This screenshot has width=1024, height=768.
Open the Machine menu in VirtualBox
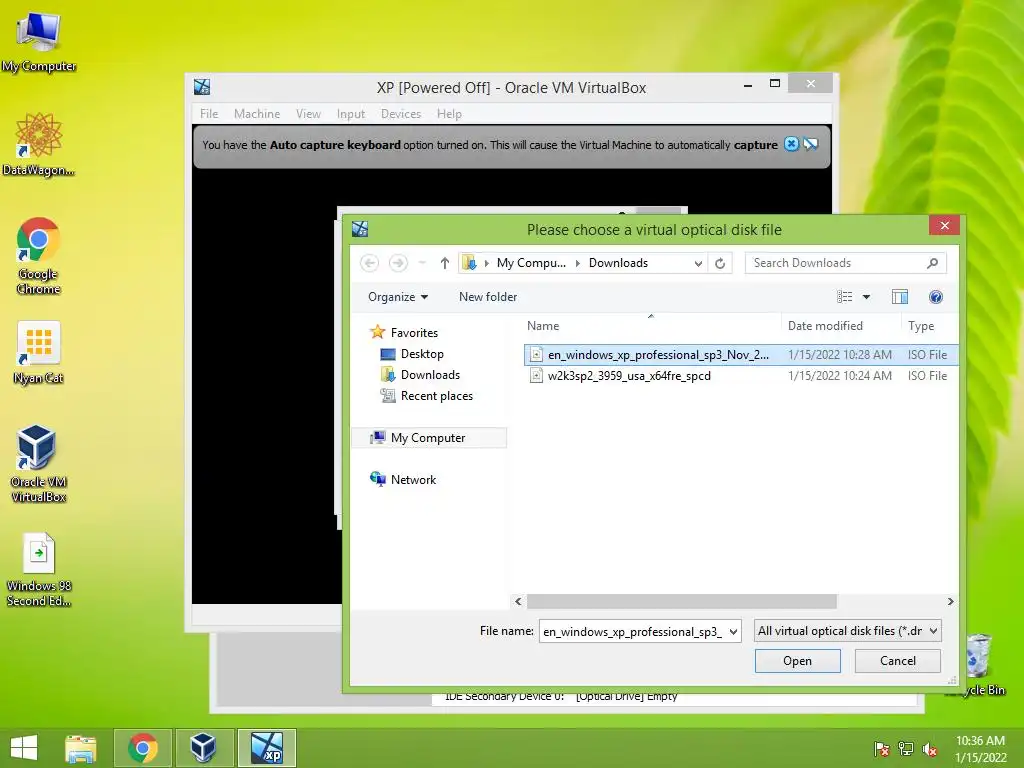coord(257,114)
